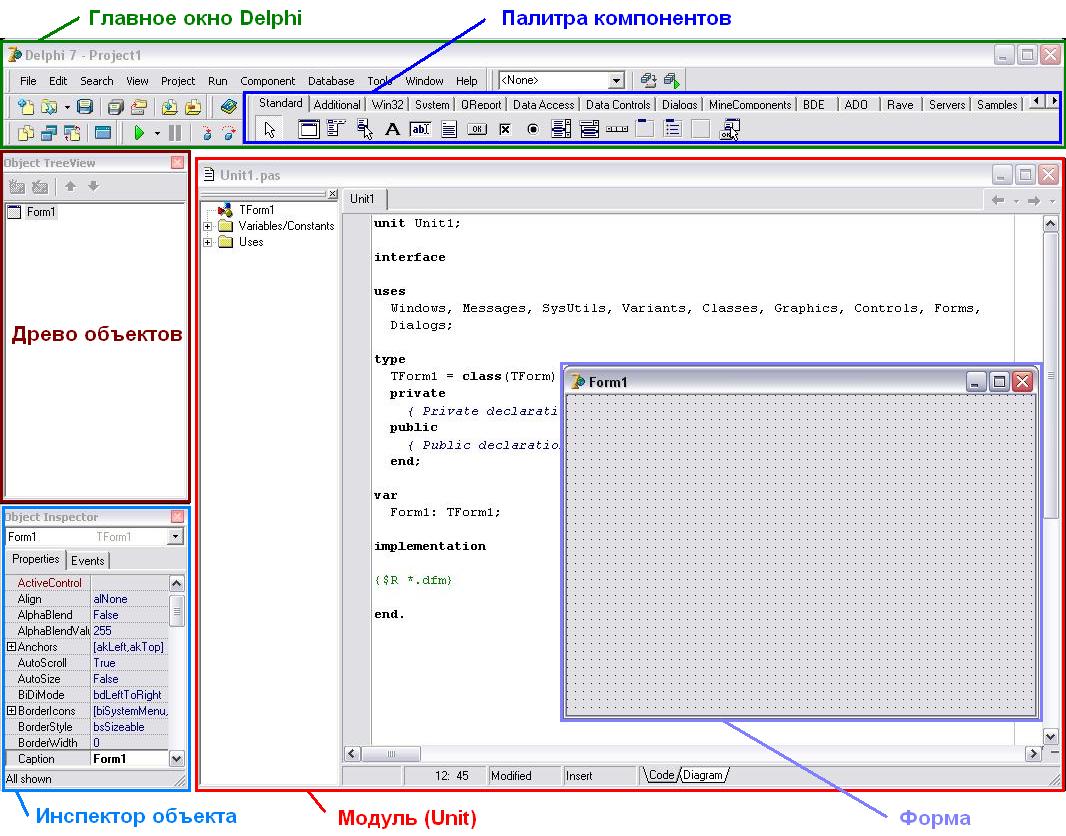Select the Label 'A' component

click(x=392, y=128)
